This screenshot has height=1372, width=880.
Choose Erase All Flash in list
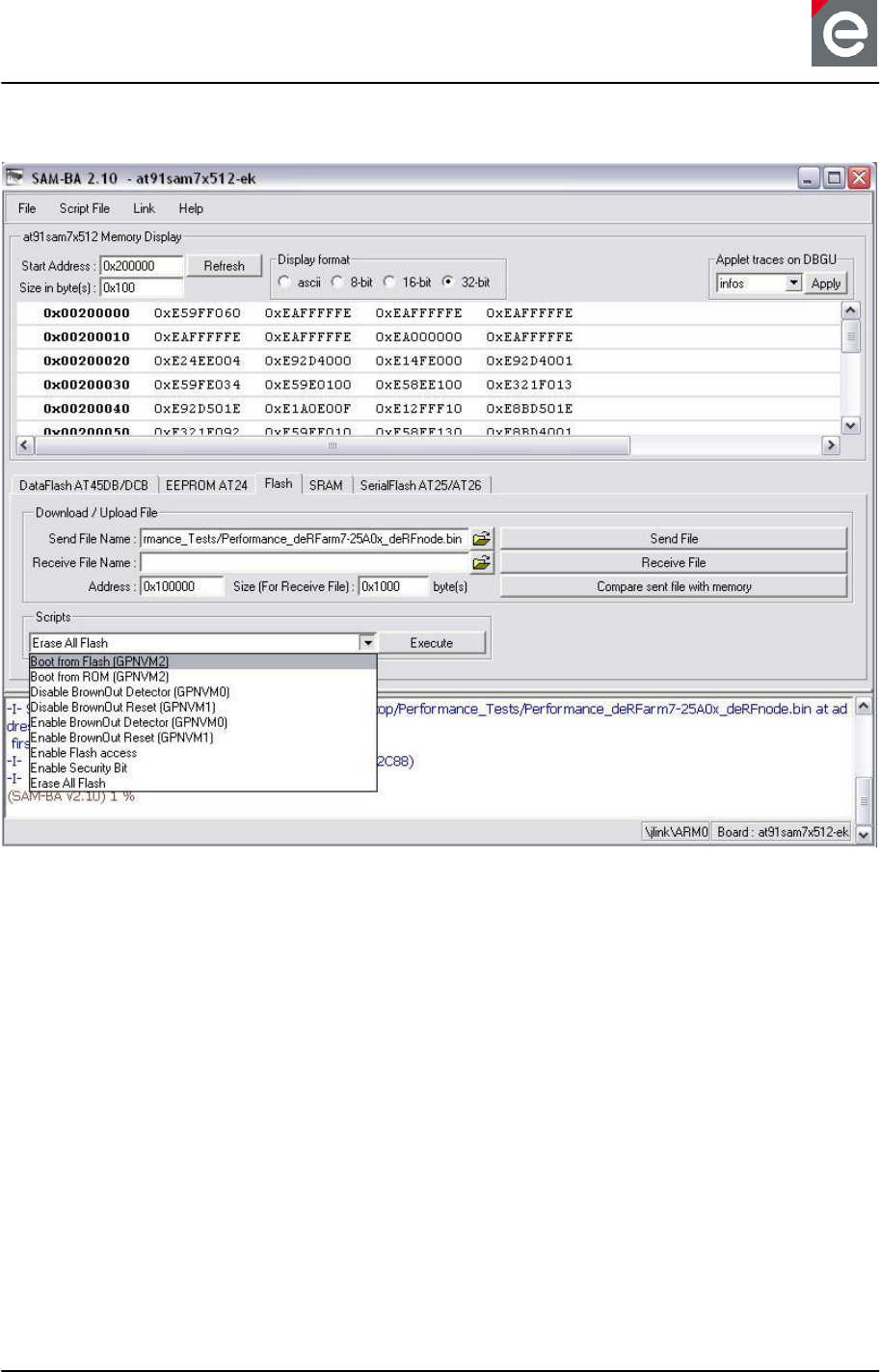pyautogui.click(x=202, y=784)
